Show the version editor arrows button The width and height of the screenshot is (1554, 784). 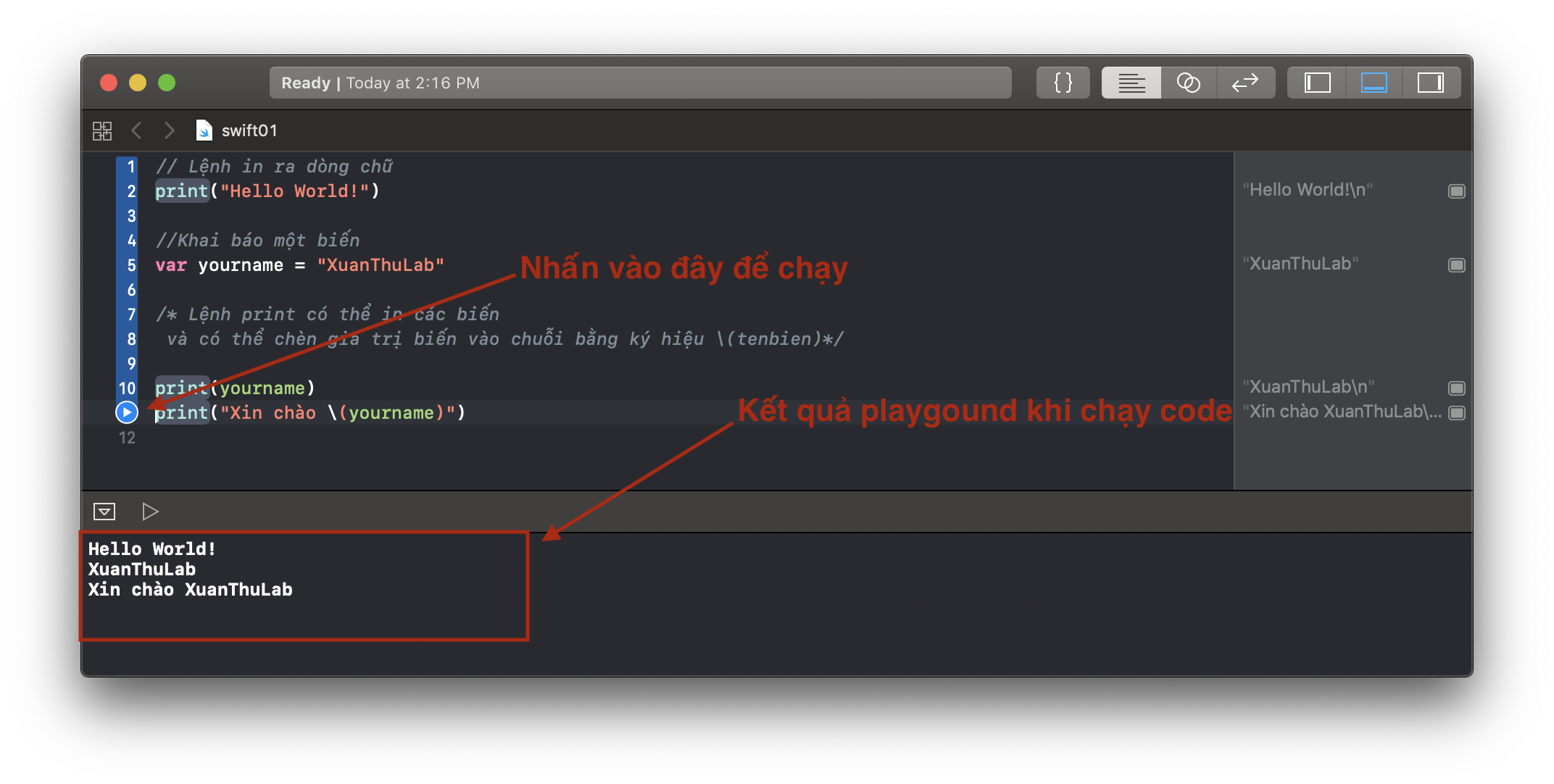(x=1245, y=83)
